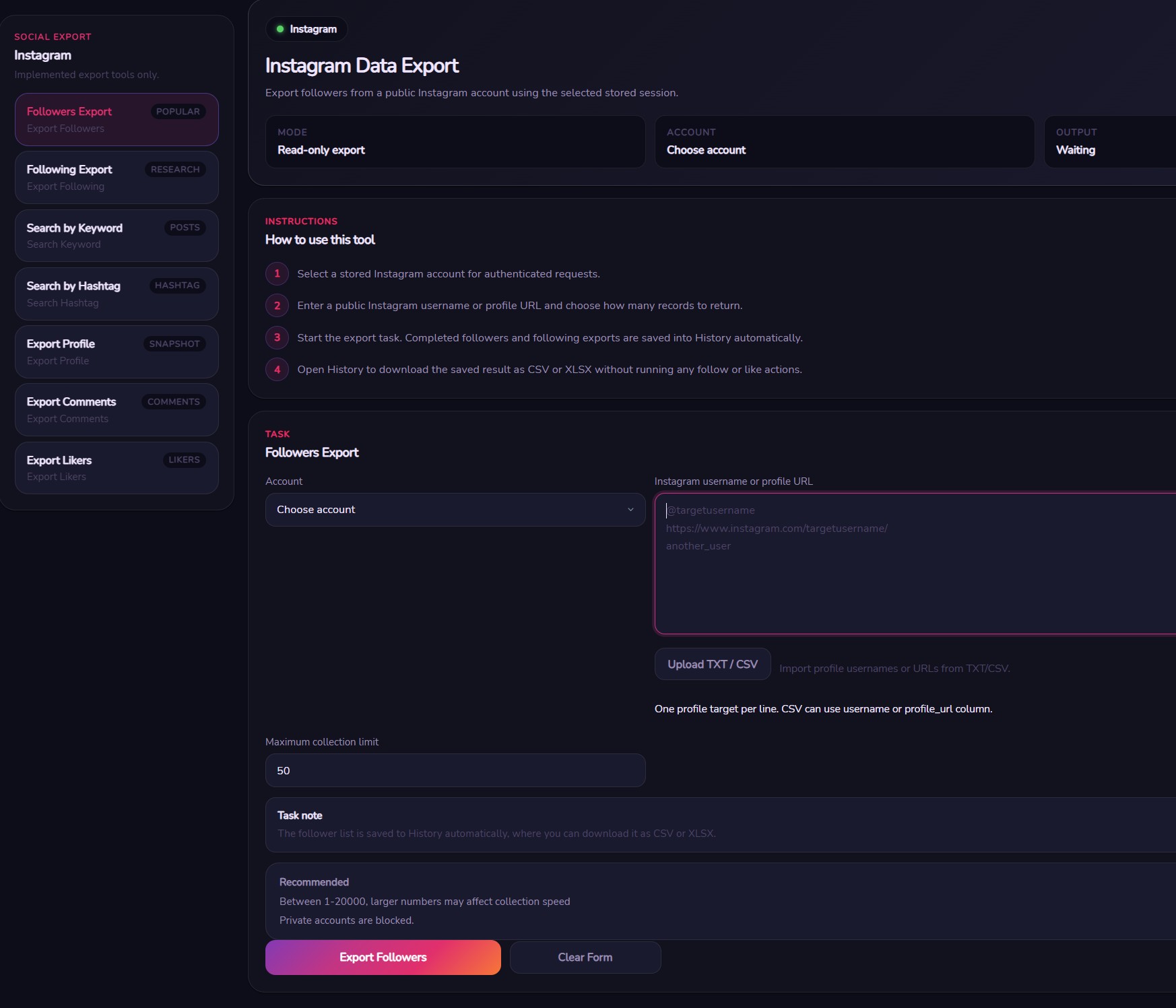The height and width of the screenshot is (1008, 1176).
Task: Click the step 2 number badge
Action: coord(277,306)
